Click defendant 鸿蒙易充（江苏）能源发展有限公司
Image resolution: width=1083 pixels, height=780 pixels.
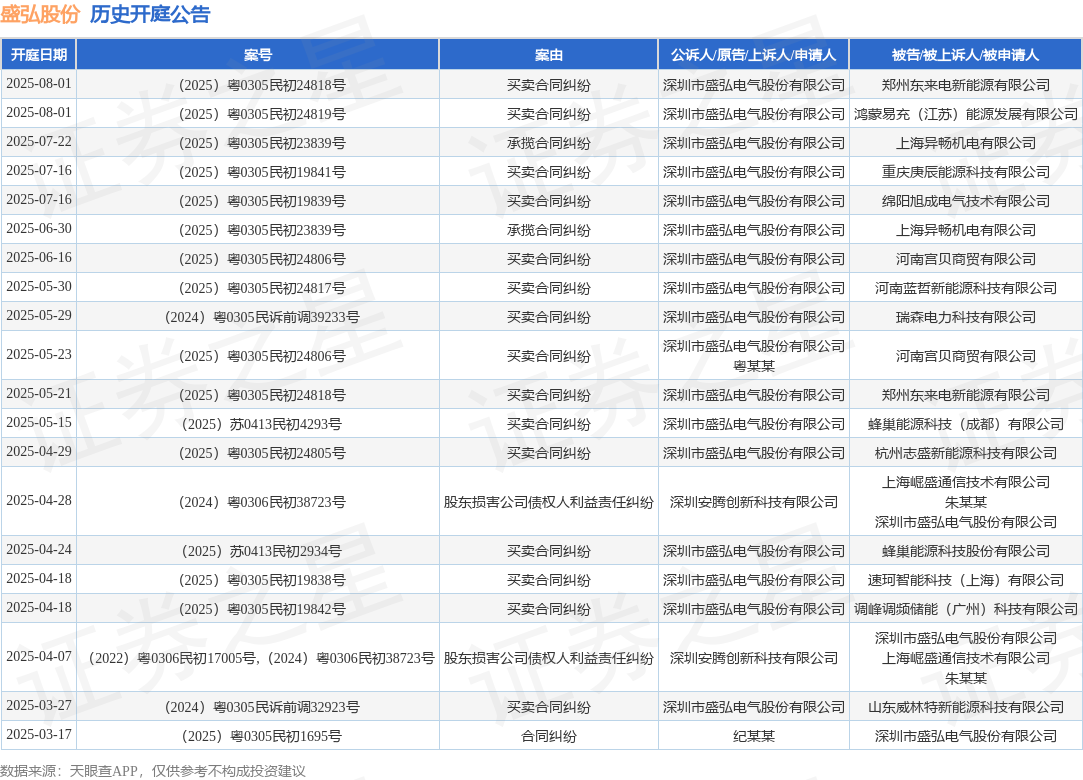coord(966,114)
